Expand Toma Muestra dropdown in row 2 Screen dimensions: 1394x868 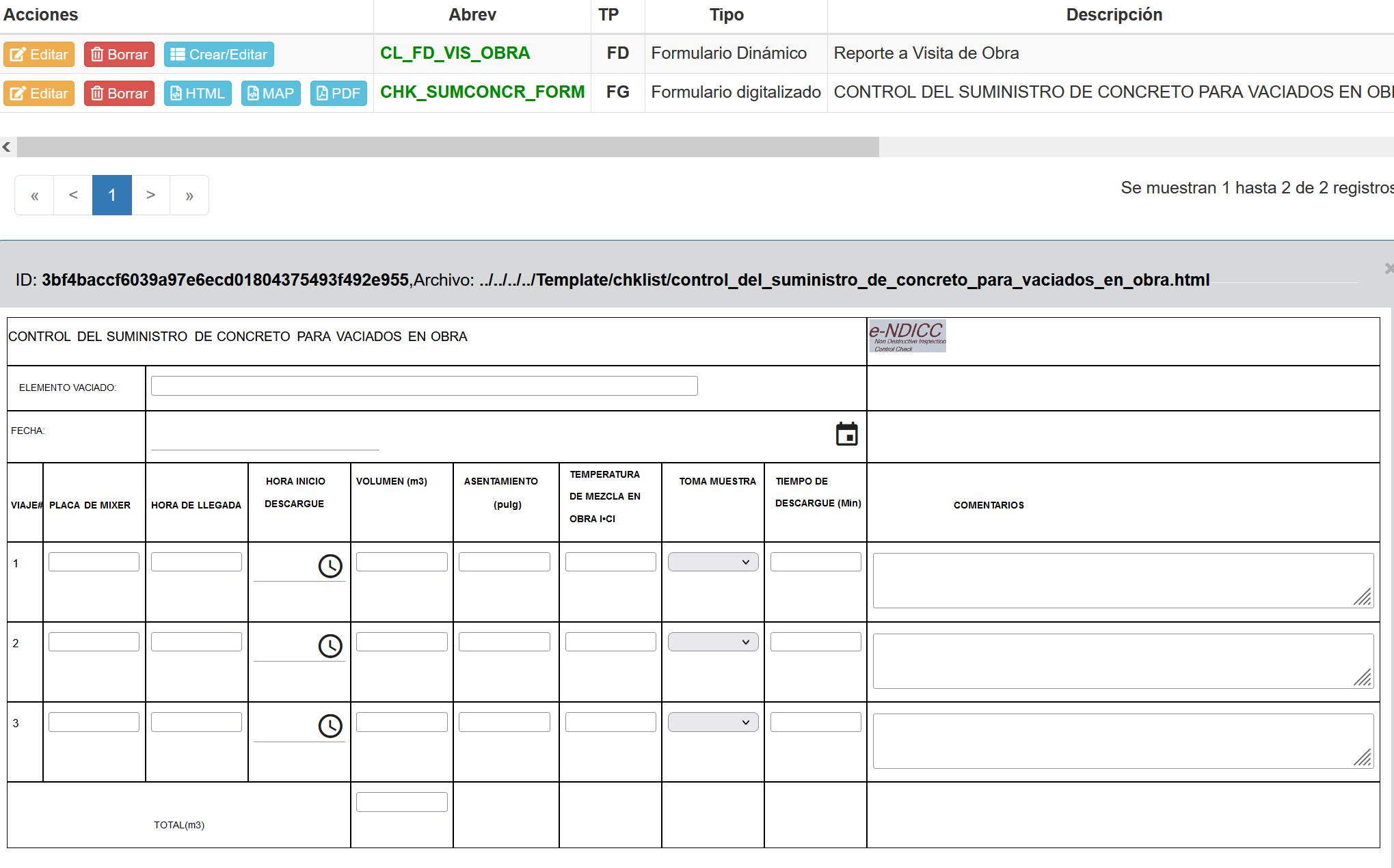tap(713, 642)
